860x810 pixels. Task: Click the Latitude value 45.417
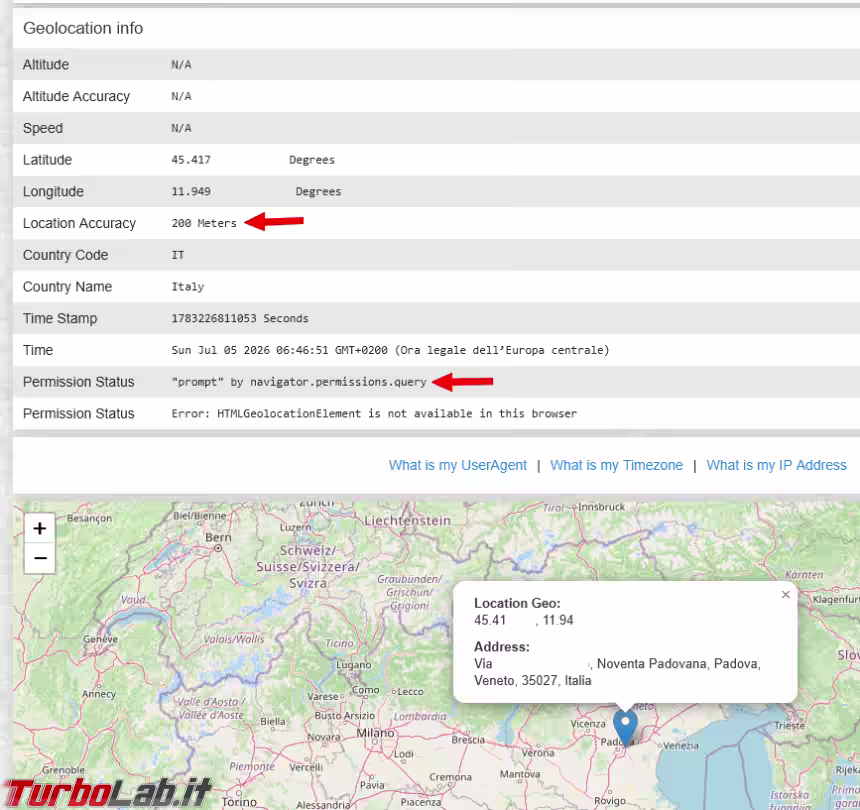click(x=191, y=160)
